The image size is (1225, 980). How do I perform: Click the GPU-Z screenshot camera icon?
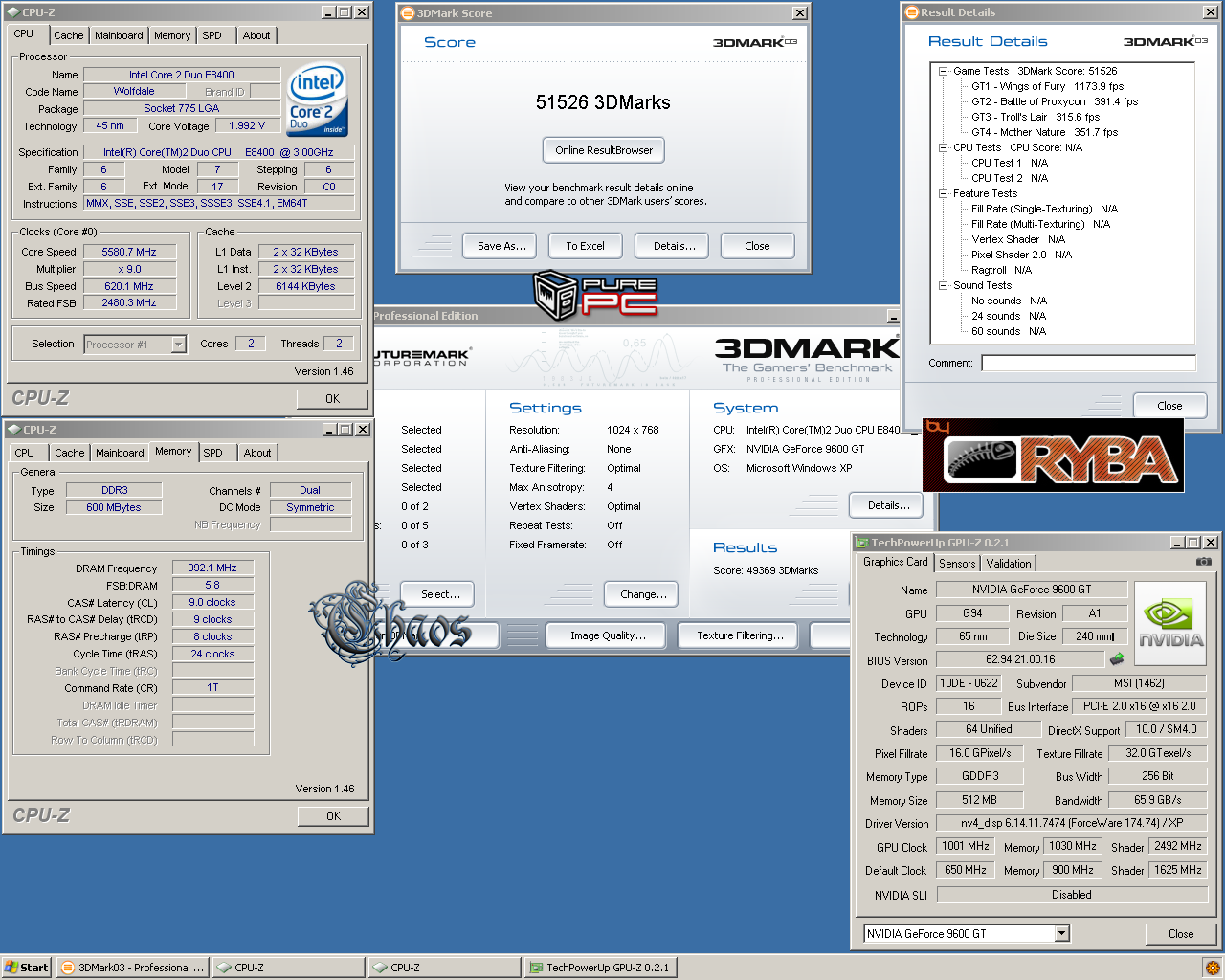1203,562
